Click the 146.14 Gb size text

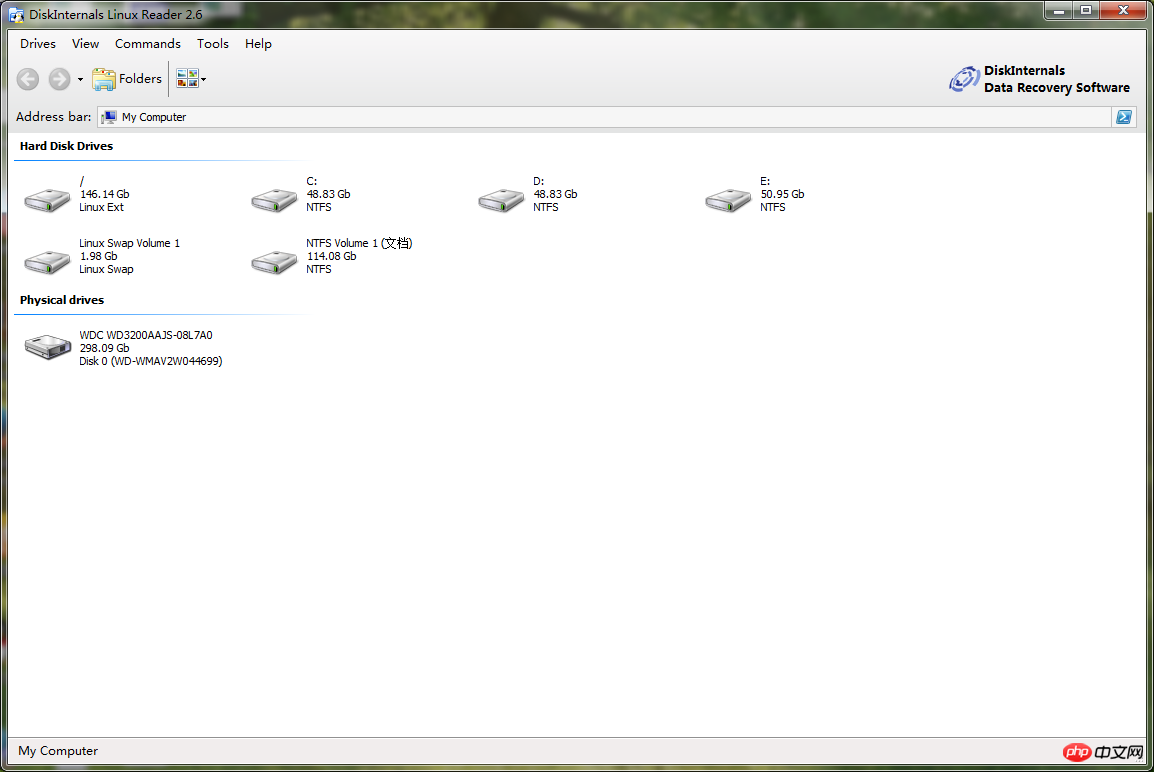pyautogui.click(x=105, y=194)
